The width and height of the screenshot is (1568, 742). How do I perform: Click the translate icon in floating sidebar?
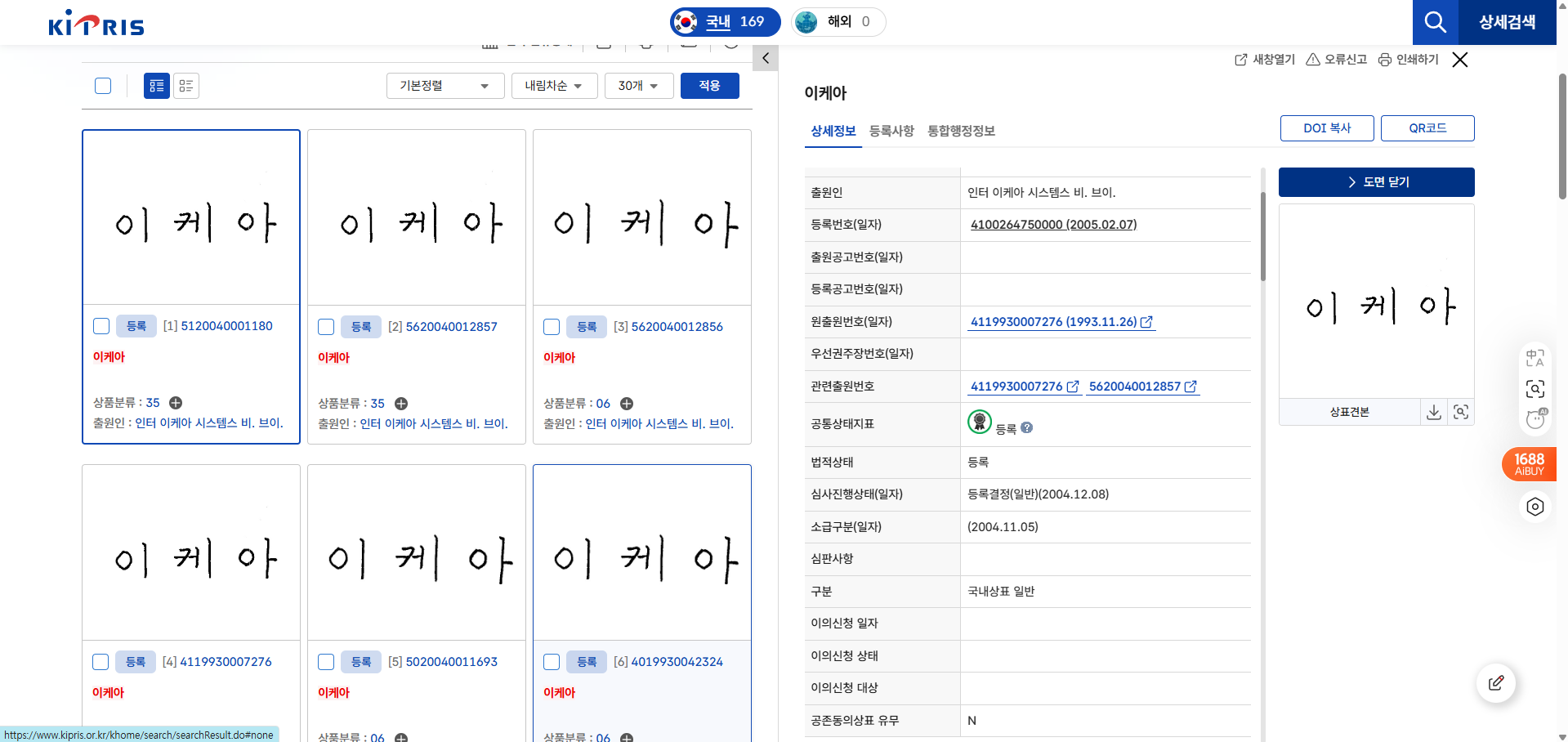[x=1535, y=358]
